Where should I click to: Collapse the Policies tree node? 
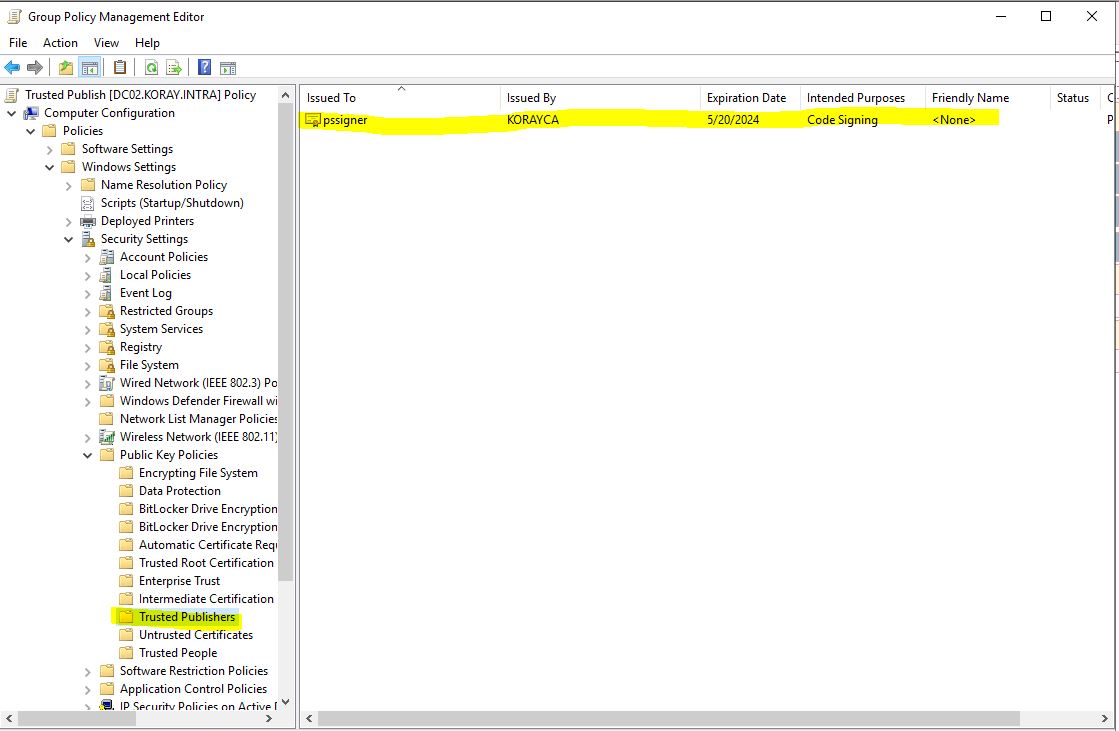31,131
